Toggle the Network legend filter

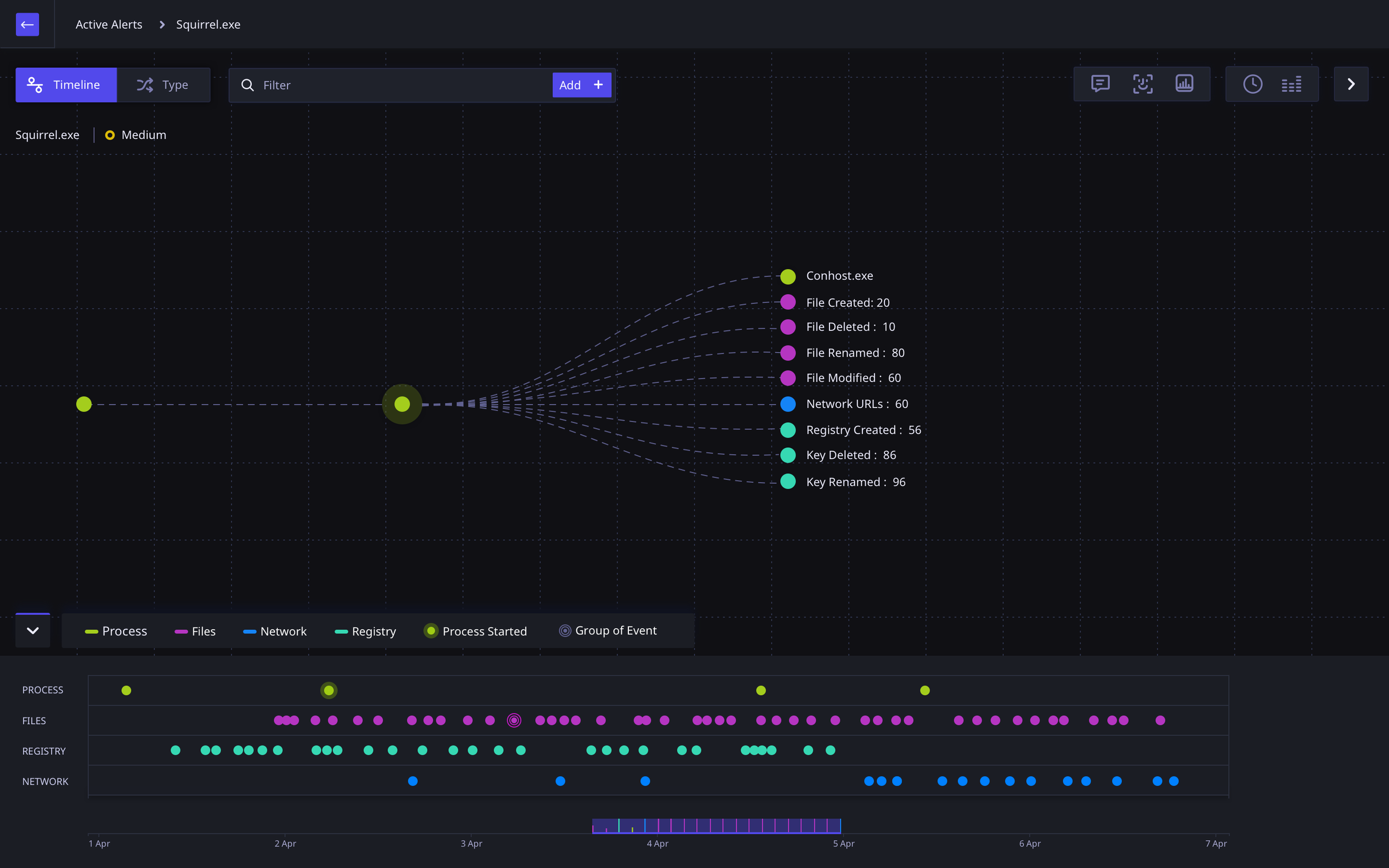click(275, 631)
